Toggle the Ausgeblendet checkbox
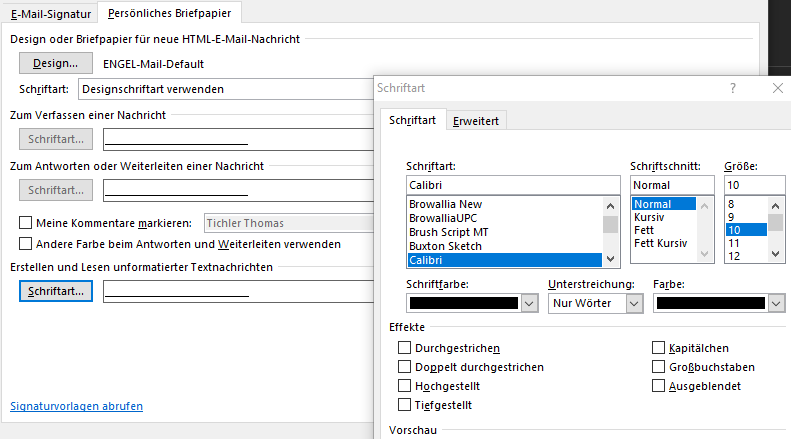This screenshot has height=439, width=791. pyautogui.click(x=659, y=386)
